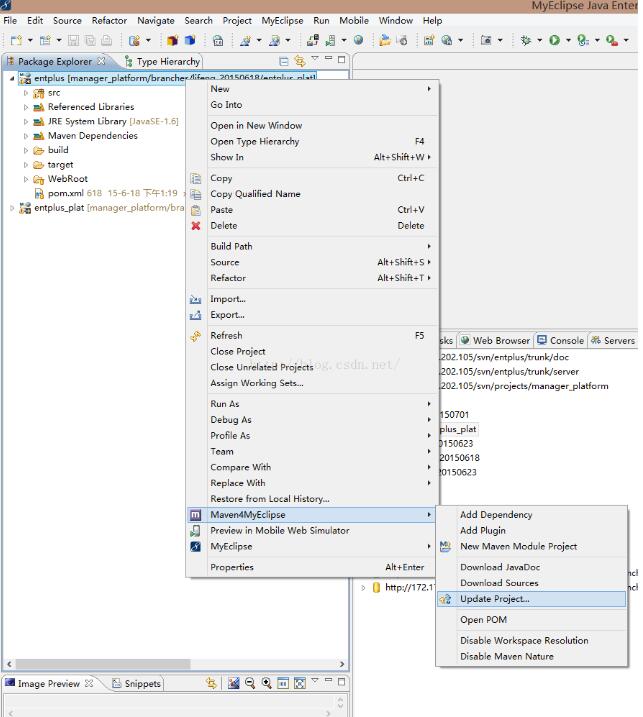Switch to the Console tab
643x717 pixels.
[561, 341]
